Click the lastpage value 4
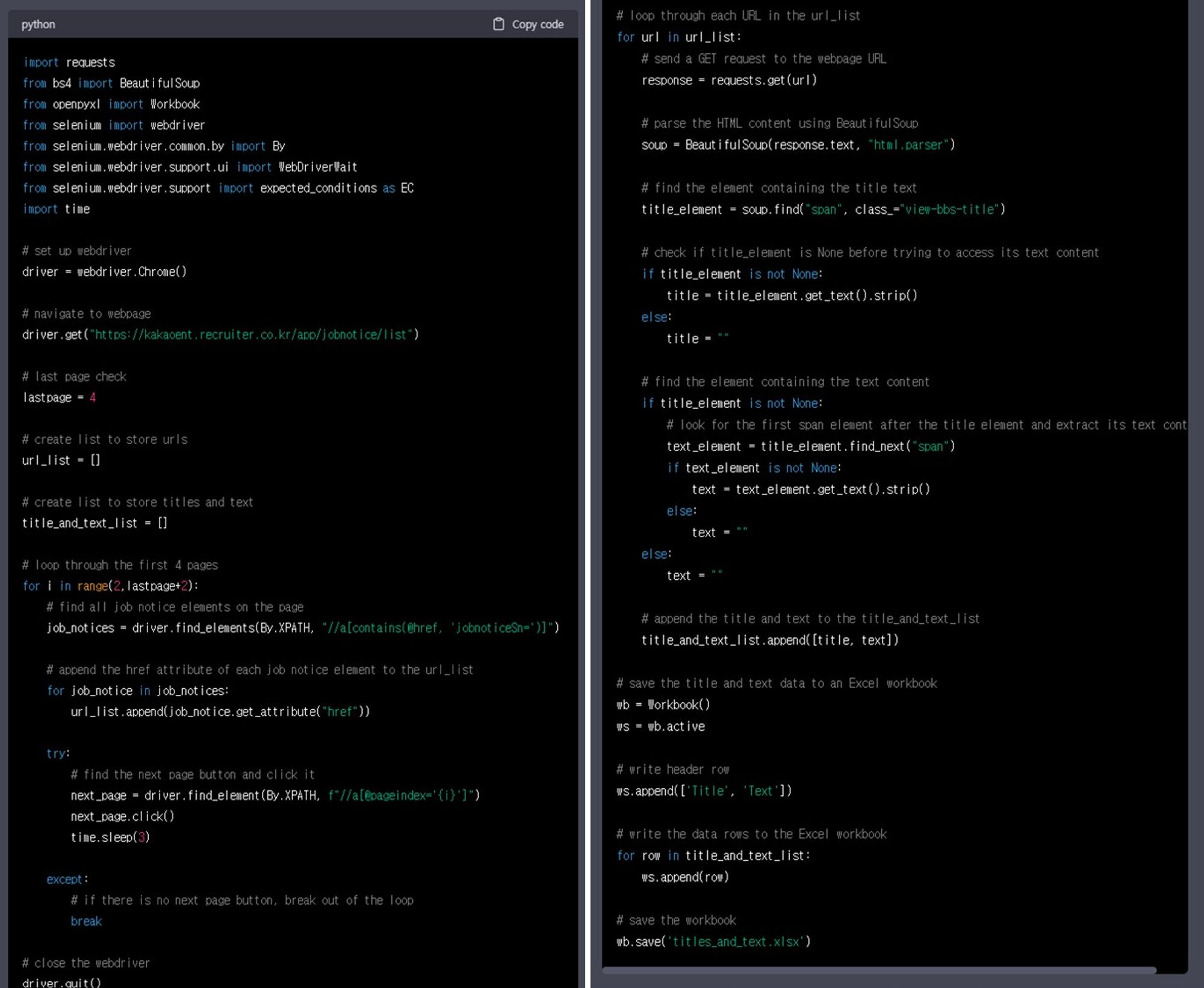The width and height of the screenshot is (1204, 988). pyautogui.click(x=93, y=397)
